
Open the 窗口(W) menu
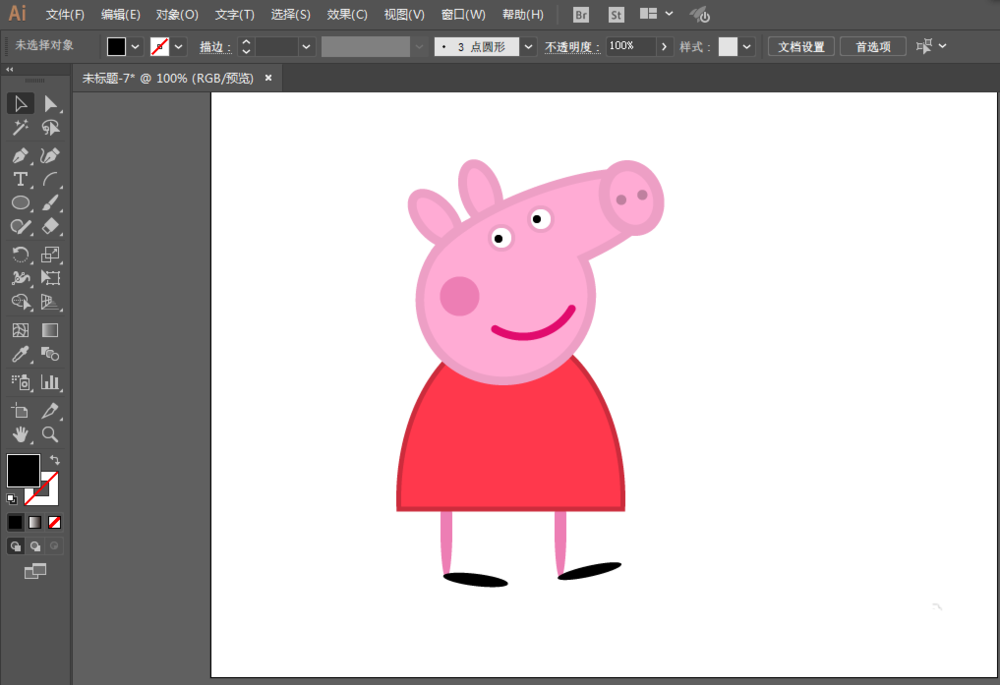(x=463, y=14)
